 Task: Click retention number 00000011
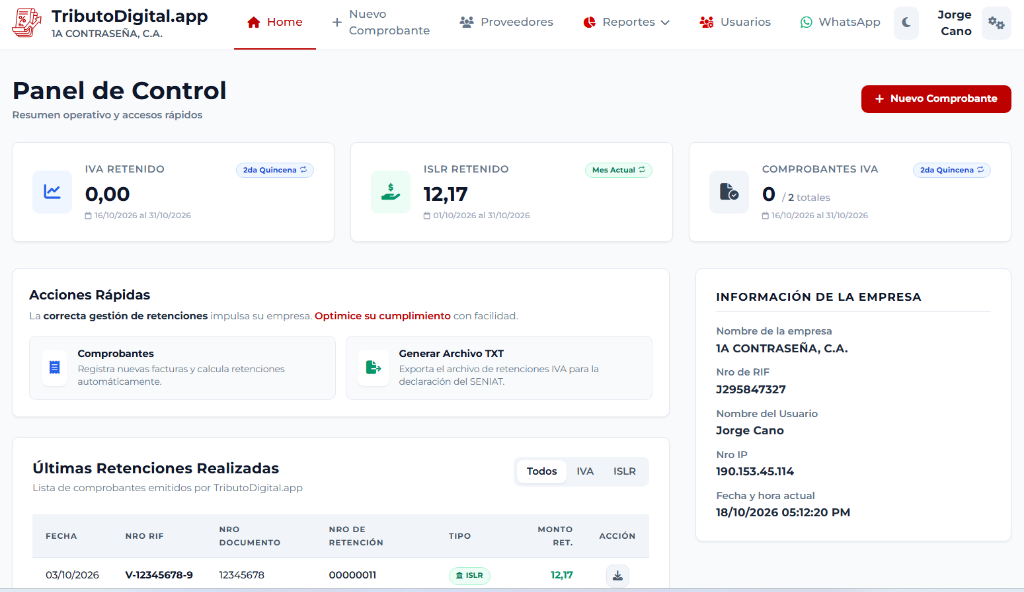tap(353, 575)
